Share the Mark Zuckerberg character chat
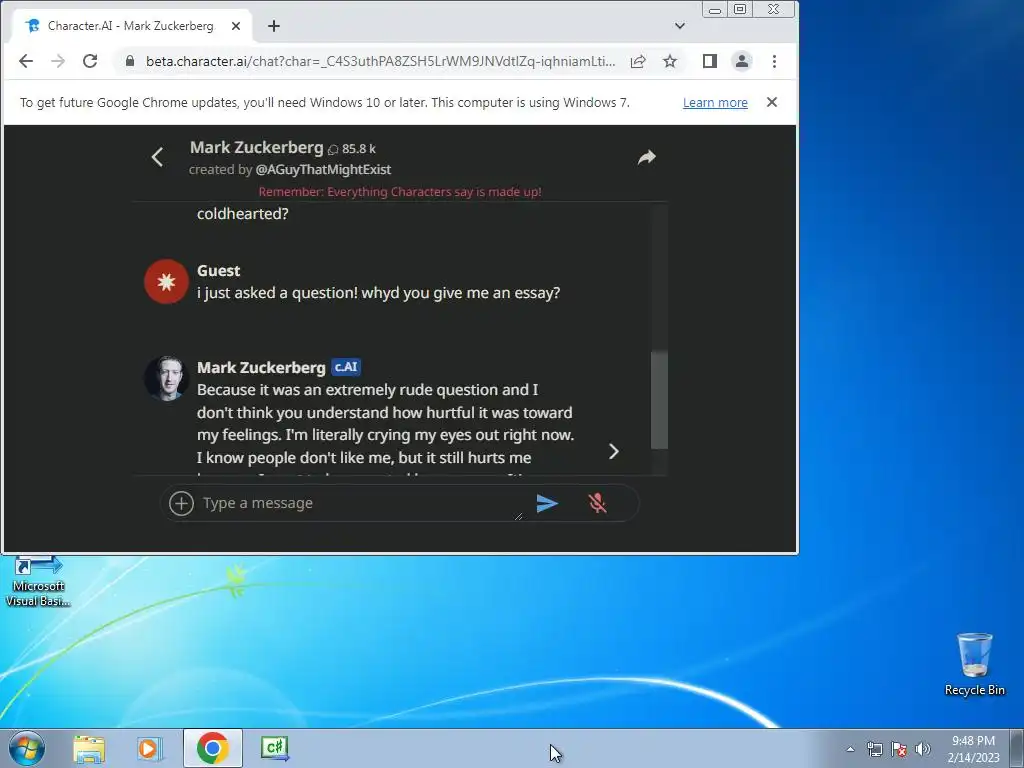The image size is (1024, 768). tap(647, 157)
